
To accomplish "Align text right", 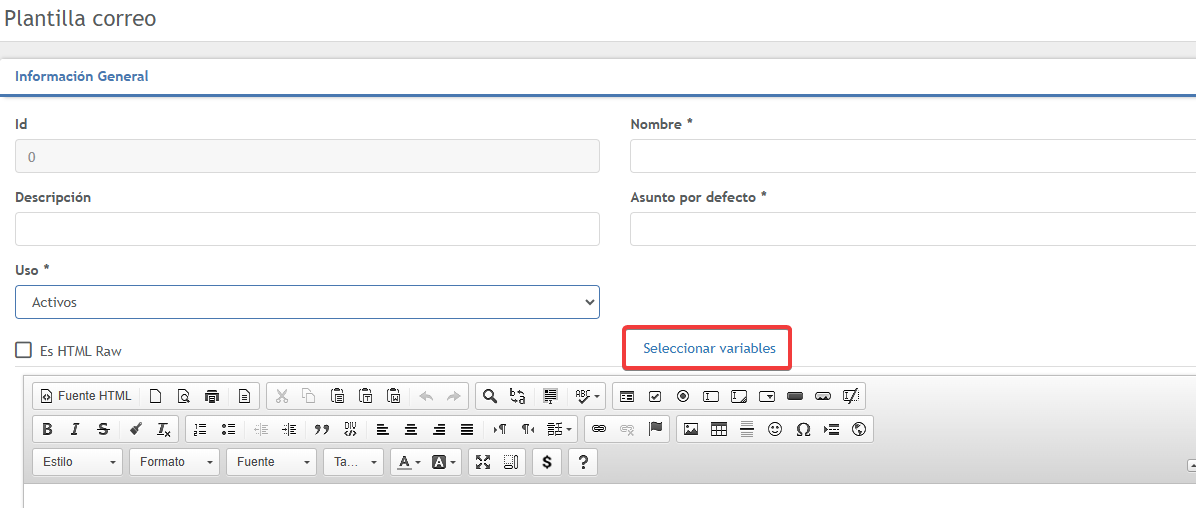I will pyautogui.click(x=439, y=429).
